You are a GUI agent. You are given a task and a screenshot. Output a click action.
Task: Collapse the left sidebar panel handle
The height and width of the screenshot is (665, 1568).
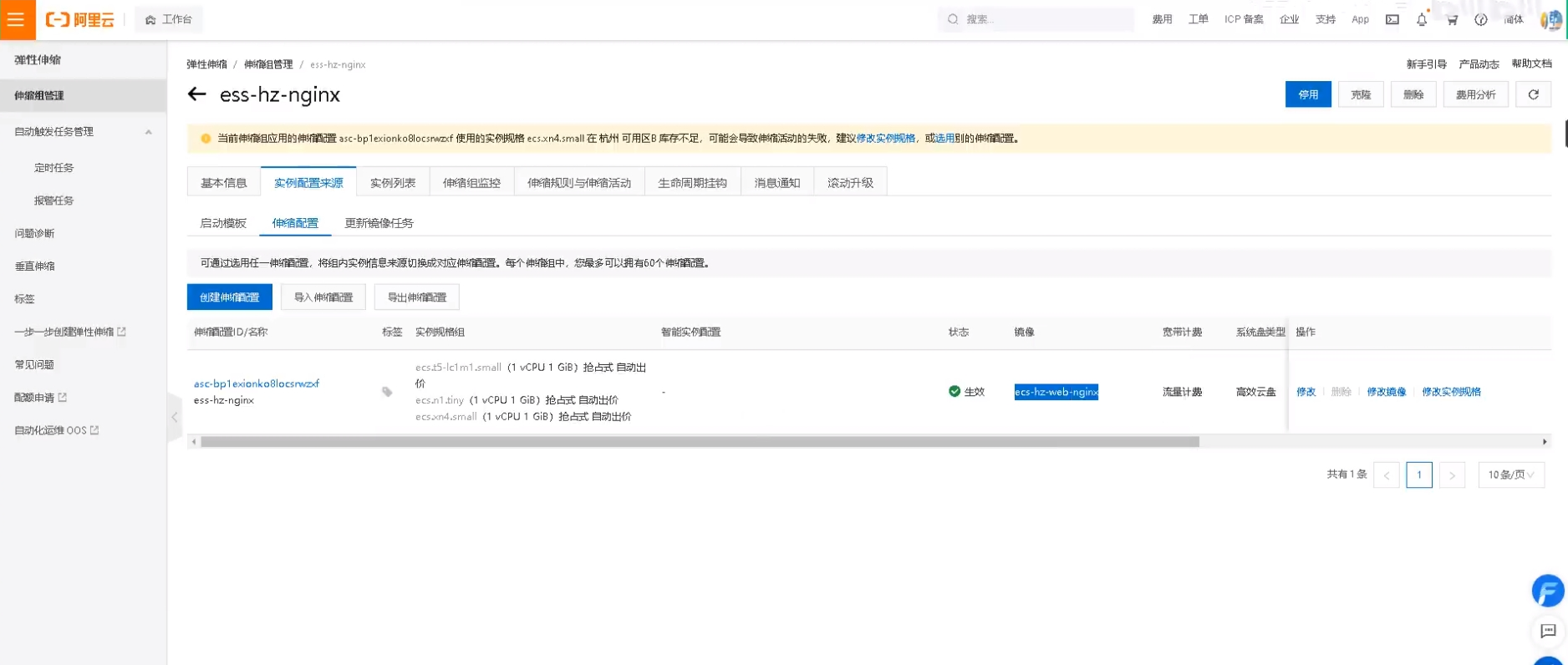tap(174, 416)
